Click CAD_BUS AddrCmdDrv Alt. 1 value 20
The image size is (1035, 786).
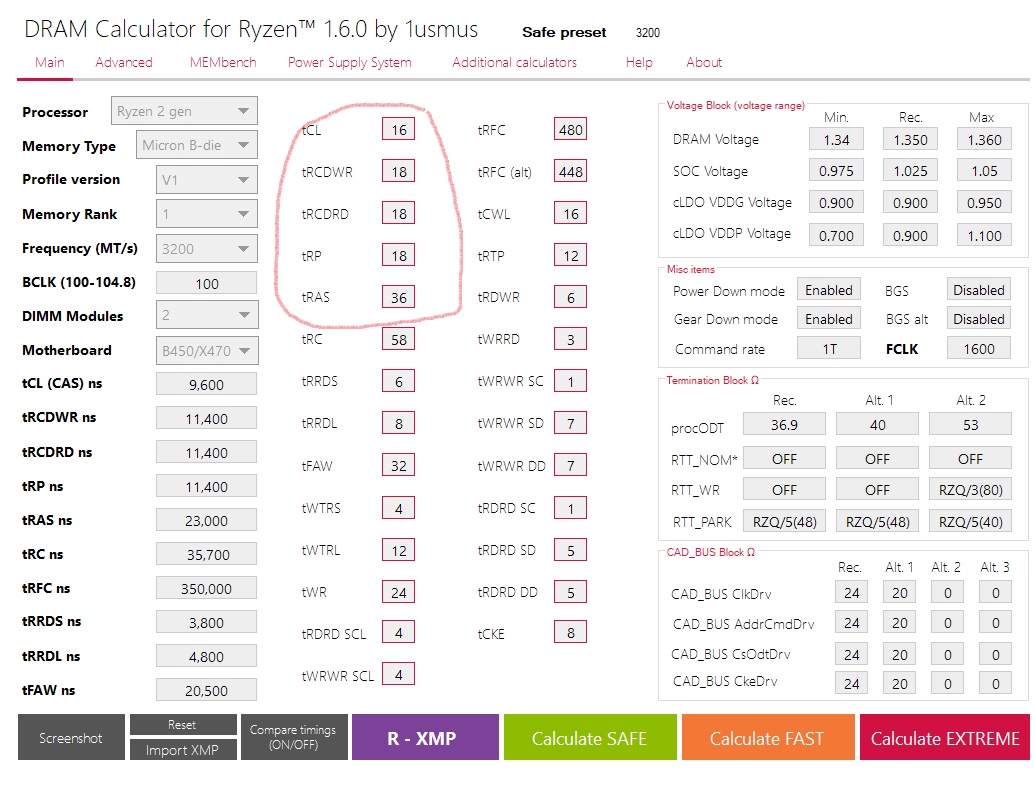[900, 622]
